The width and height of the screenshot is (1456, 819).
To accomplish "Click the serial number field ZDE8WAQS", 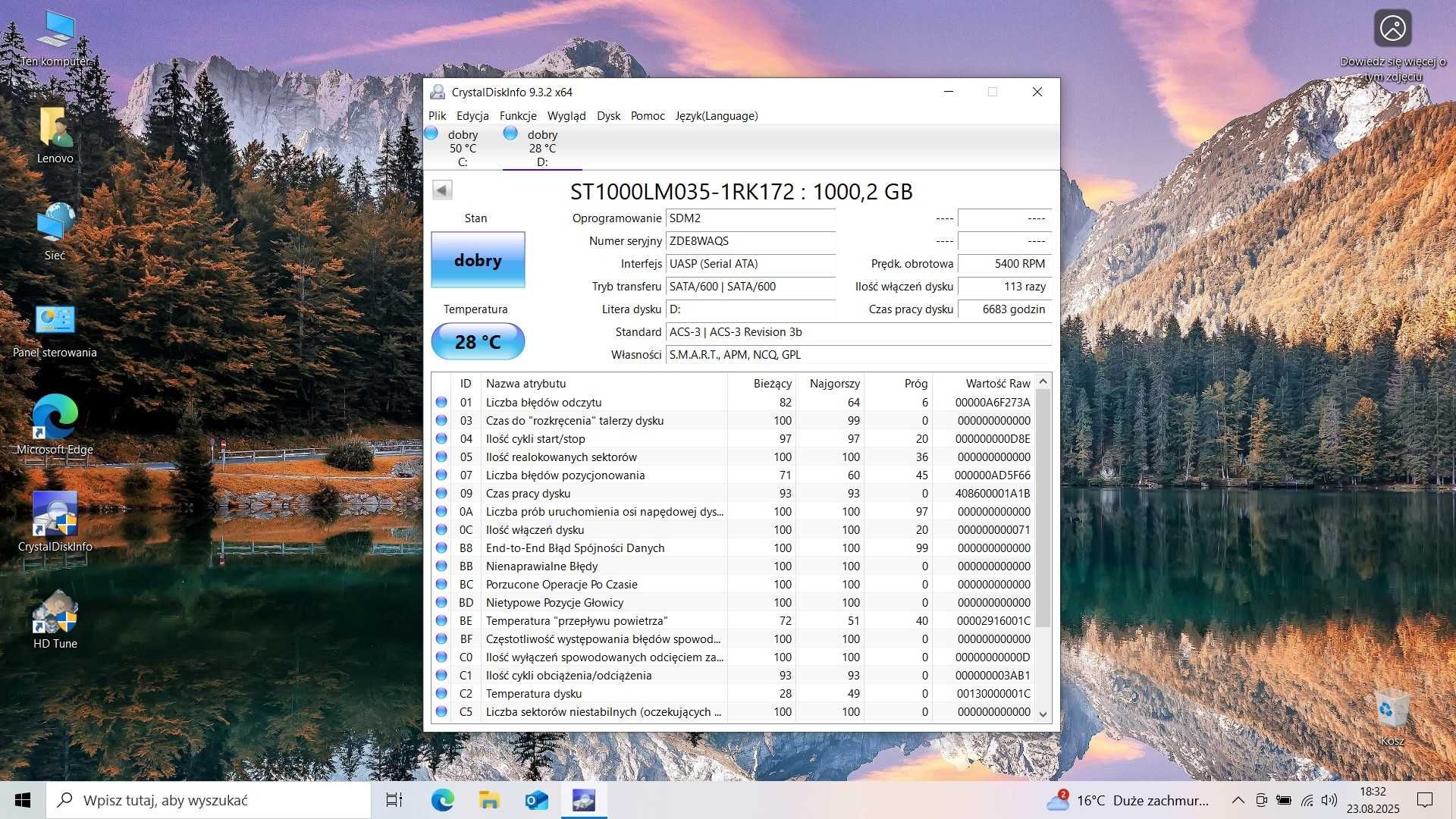I will click(751, 241).
